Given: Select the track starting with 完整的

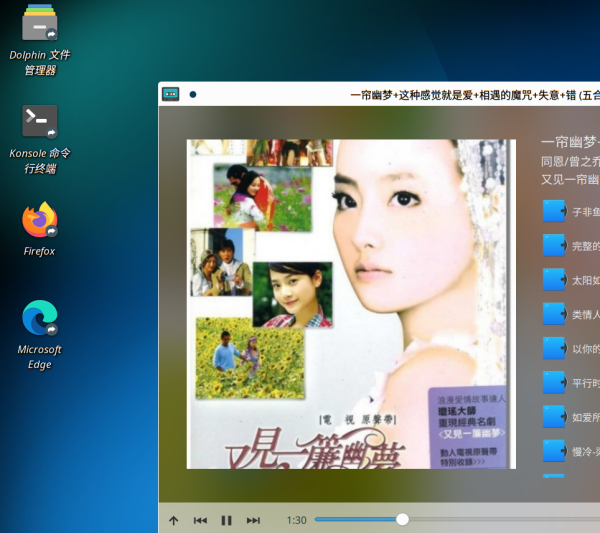Looking at the screenshot, I should 571,246.
